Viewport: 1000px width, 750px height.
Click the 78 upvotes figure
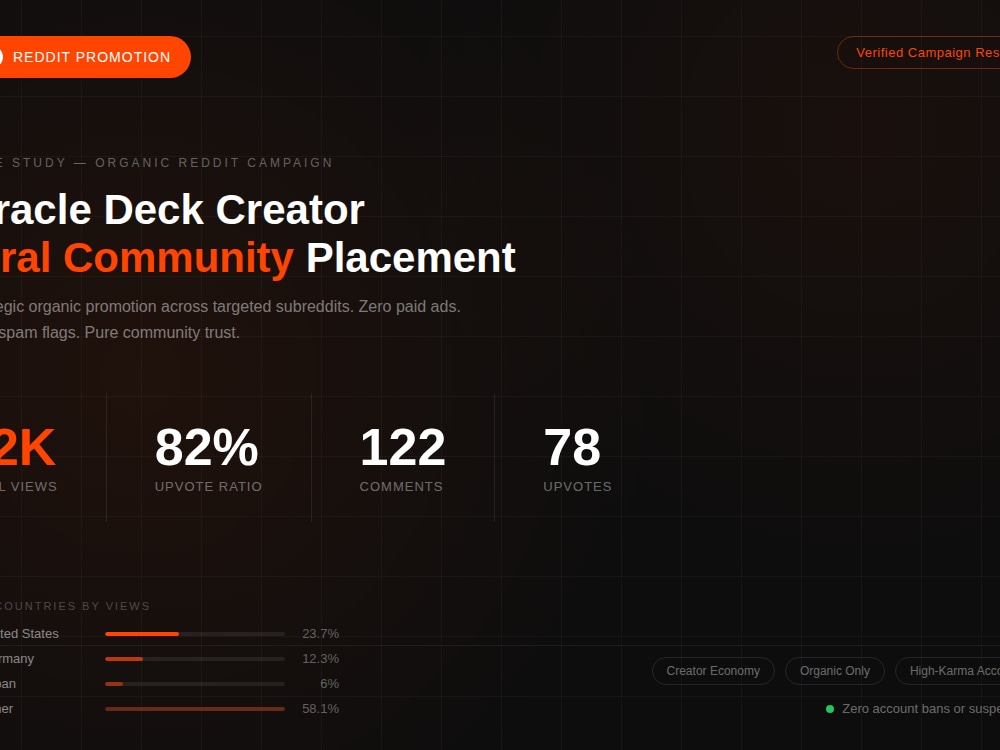[572, 447]
